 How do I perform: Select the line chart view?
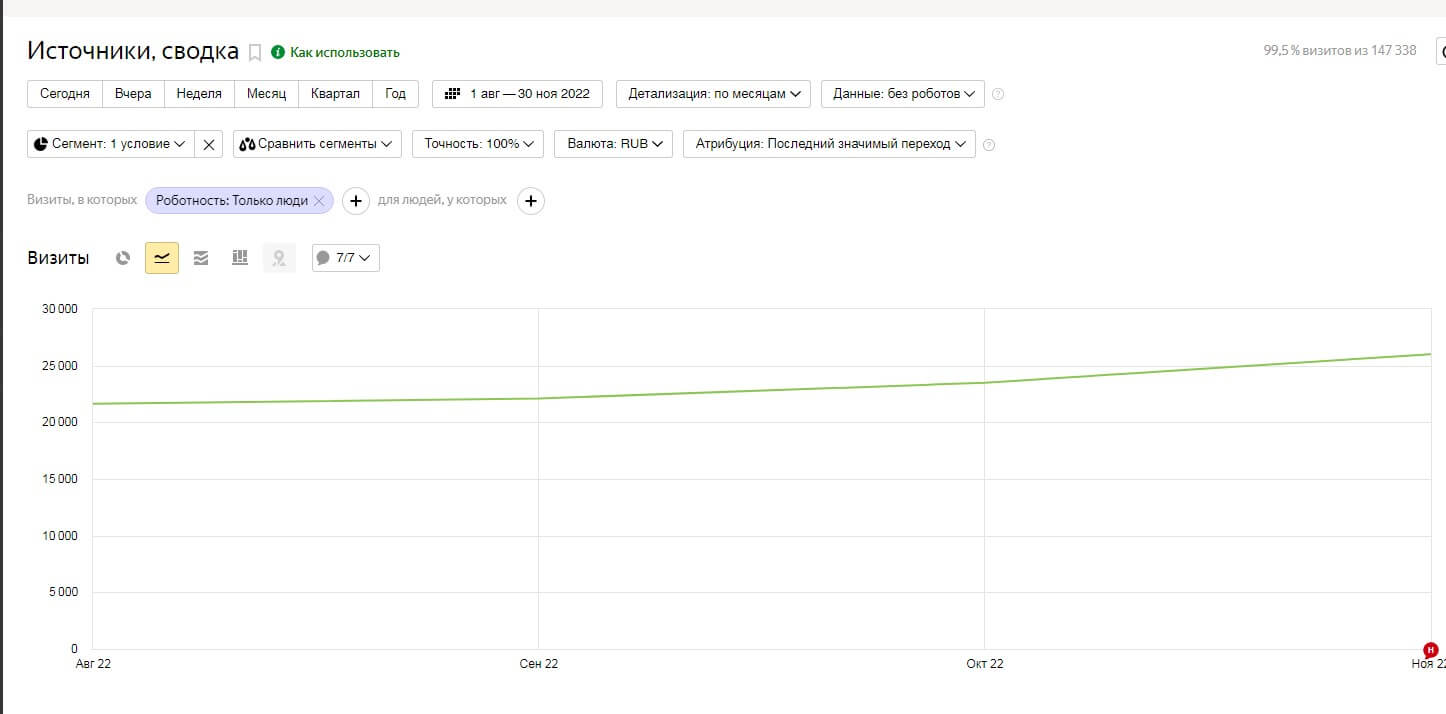[162, 258]
